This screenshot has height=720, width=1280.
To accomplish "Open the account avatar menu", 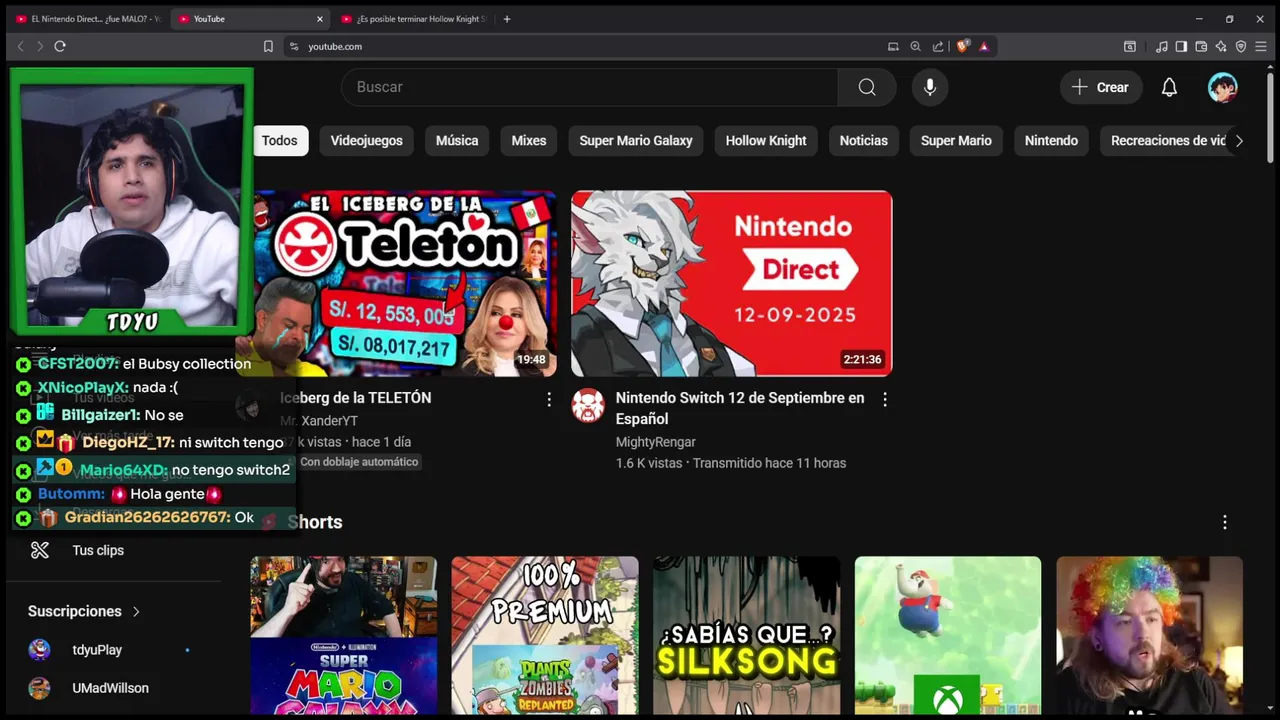I will click(1222, 87).
